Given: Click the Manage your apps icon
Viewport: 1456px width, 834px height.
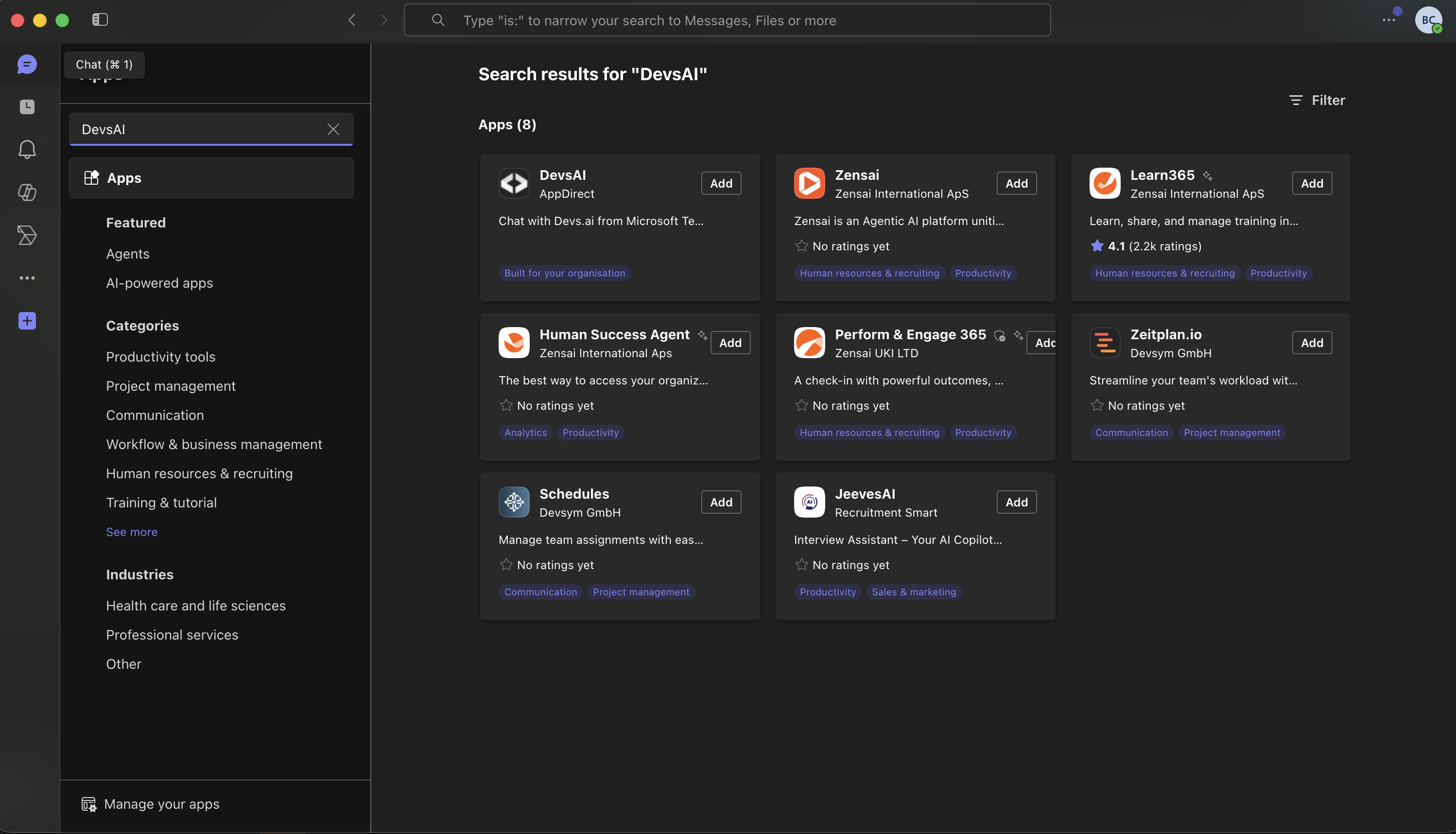Looking at the screenshot, I should pos(89,804).
